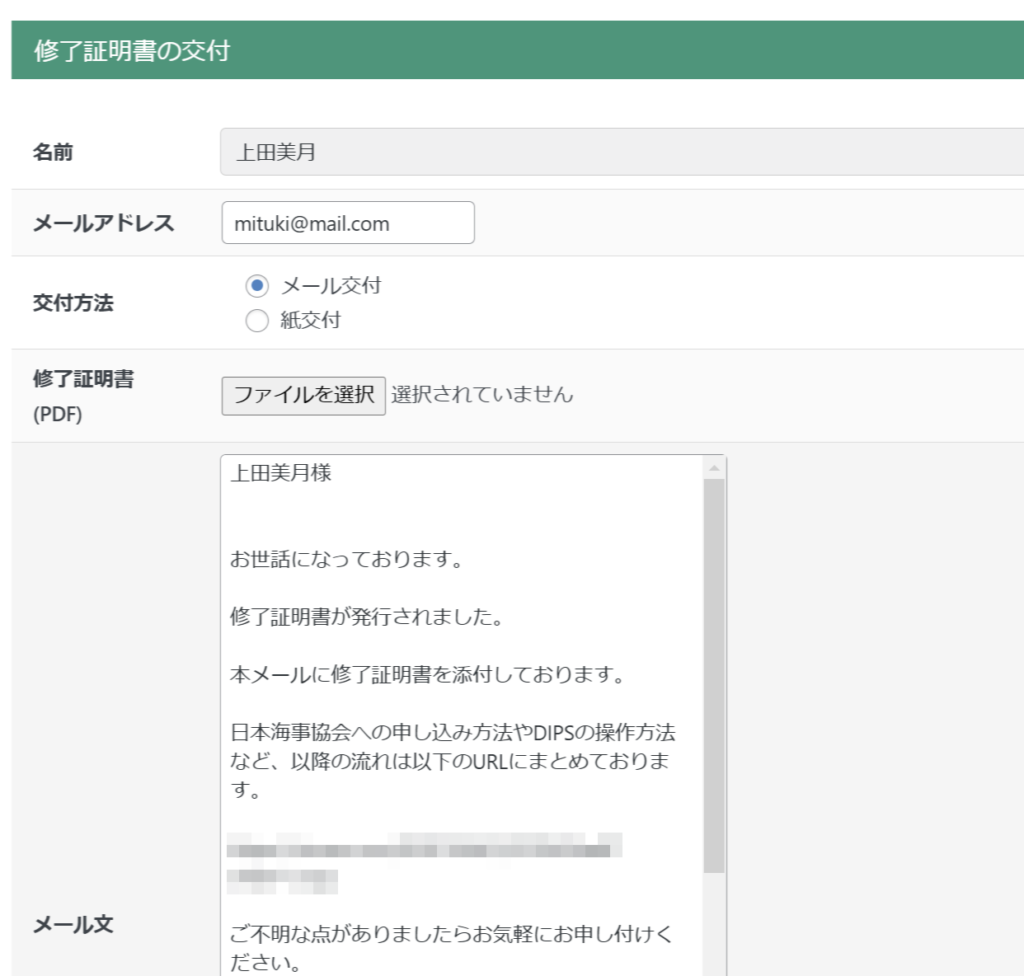1024x976 pixels.
Task: Click the メール文 field label
Action: [73, 926]
